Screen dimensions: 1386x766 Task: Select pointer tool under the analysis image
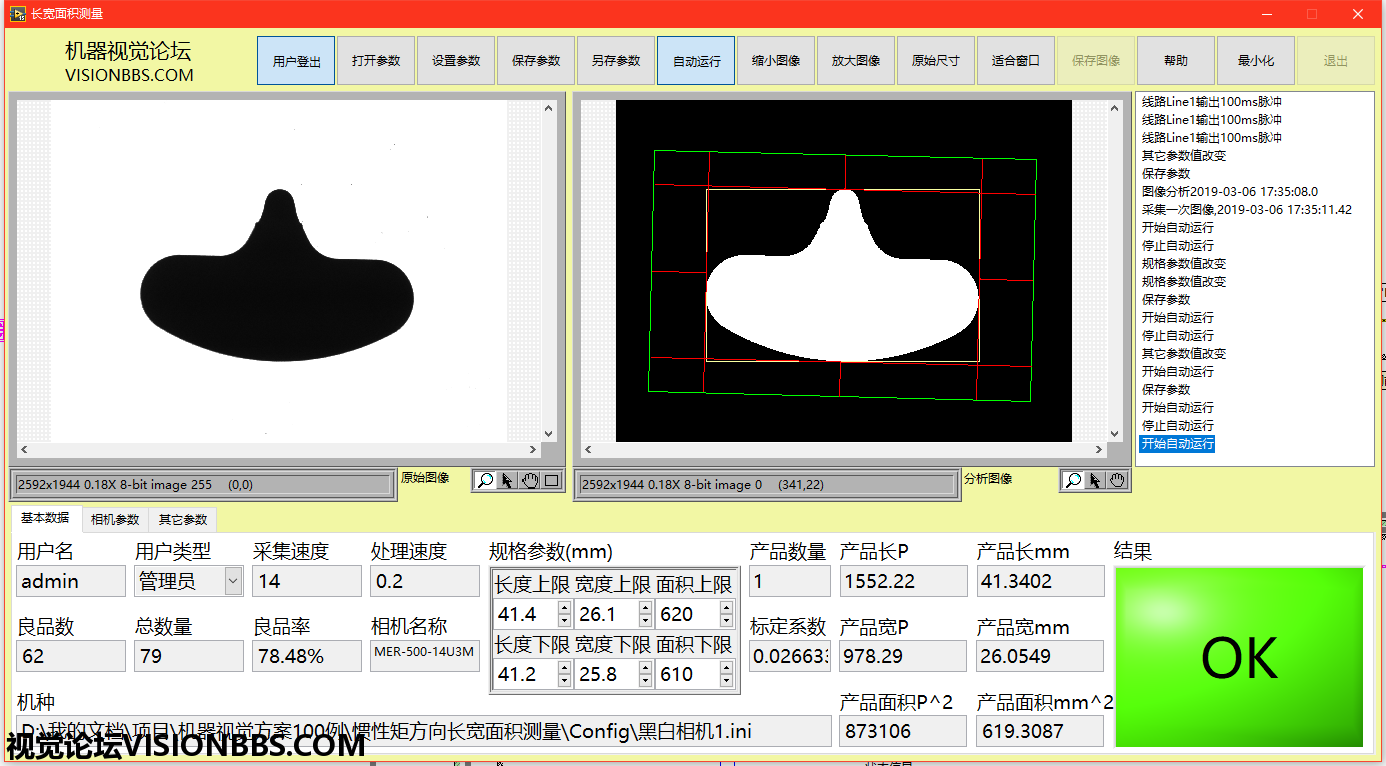click(x=1095, y=481)
